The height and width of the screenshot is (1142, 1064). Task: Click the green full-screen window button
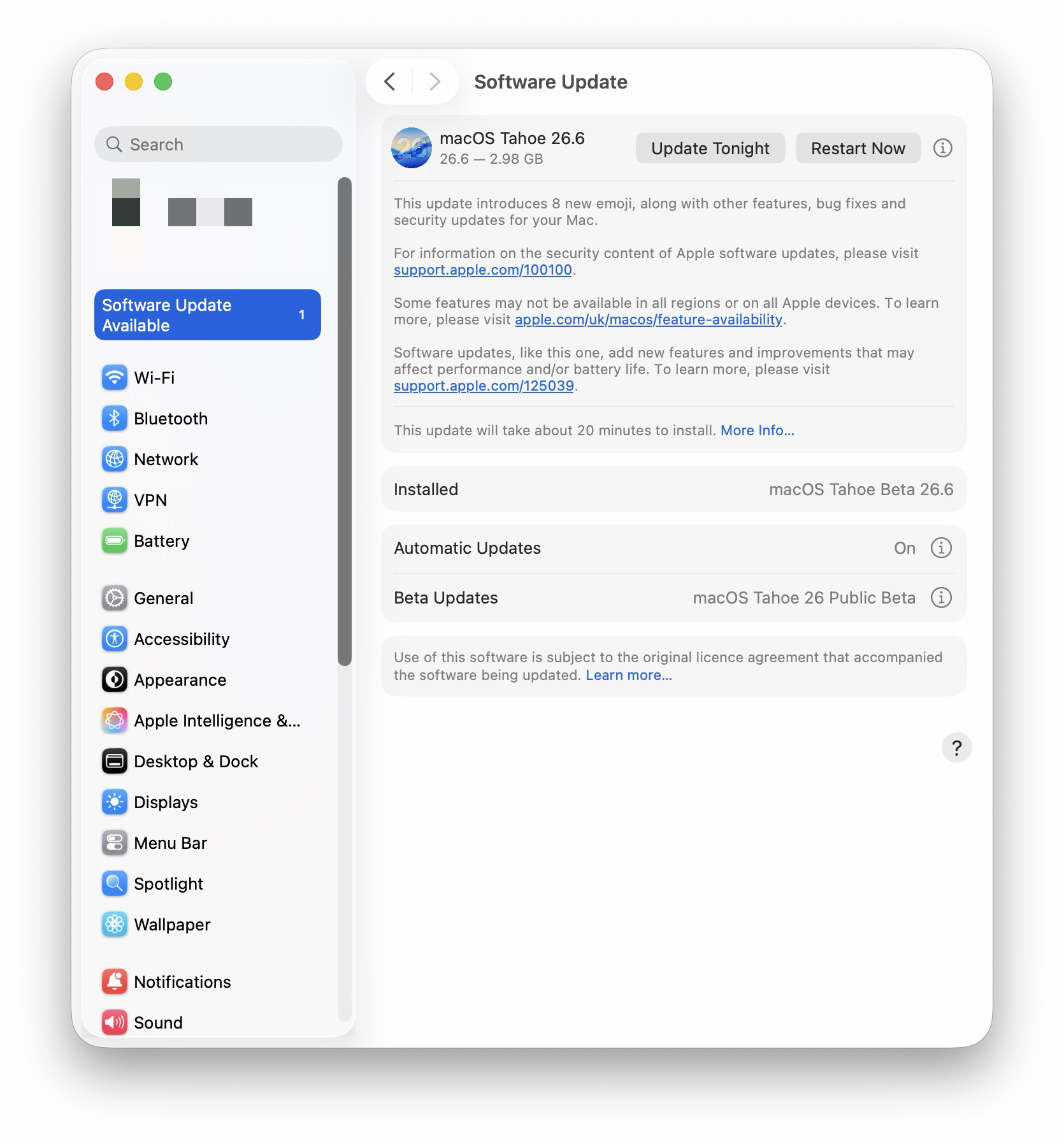click(x=163, y=82)
